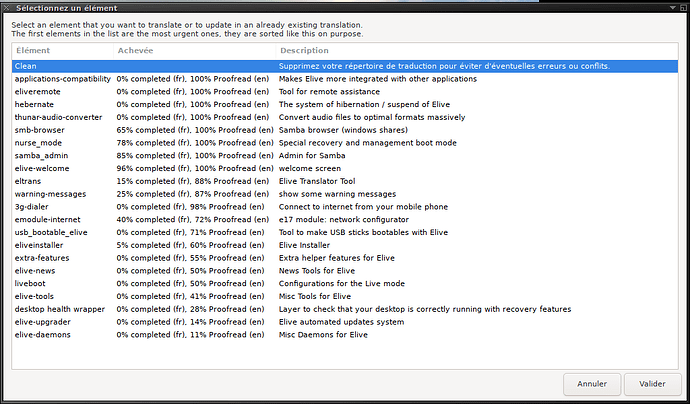Select the eltrans element
690x404 pixels.
pyautogui.click(x=28, y=181)
